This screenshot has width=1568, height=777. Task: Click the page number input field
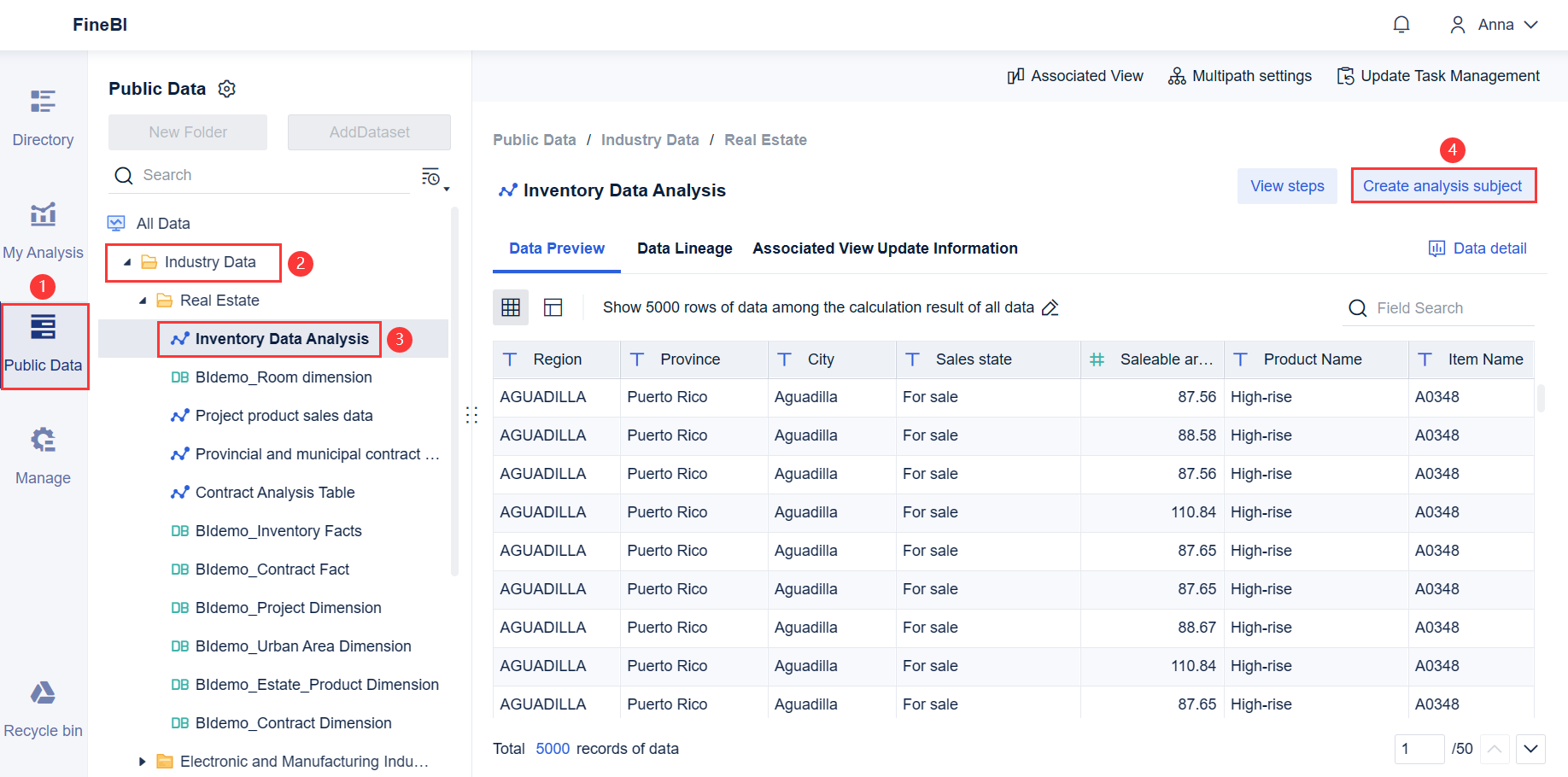(x=1419, y=749)
